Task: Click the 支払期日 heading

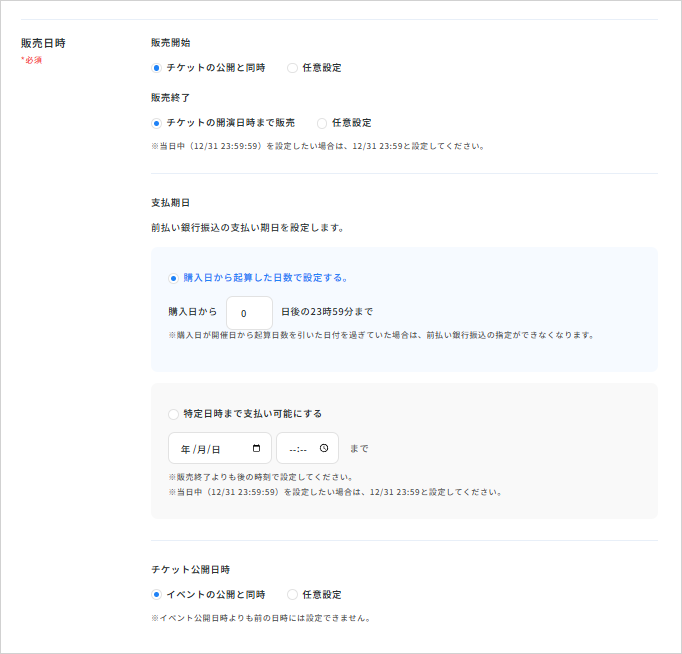Action: [170, 202]
